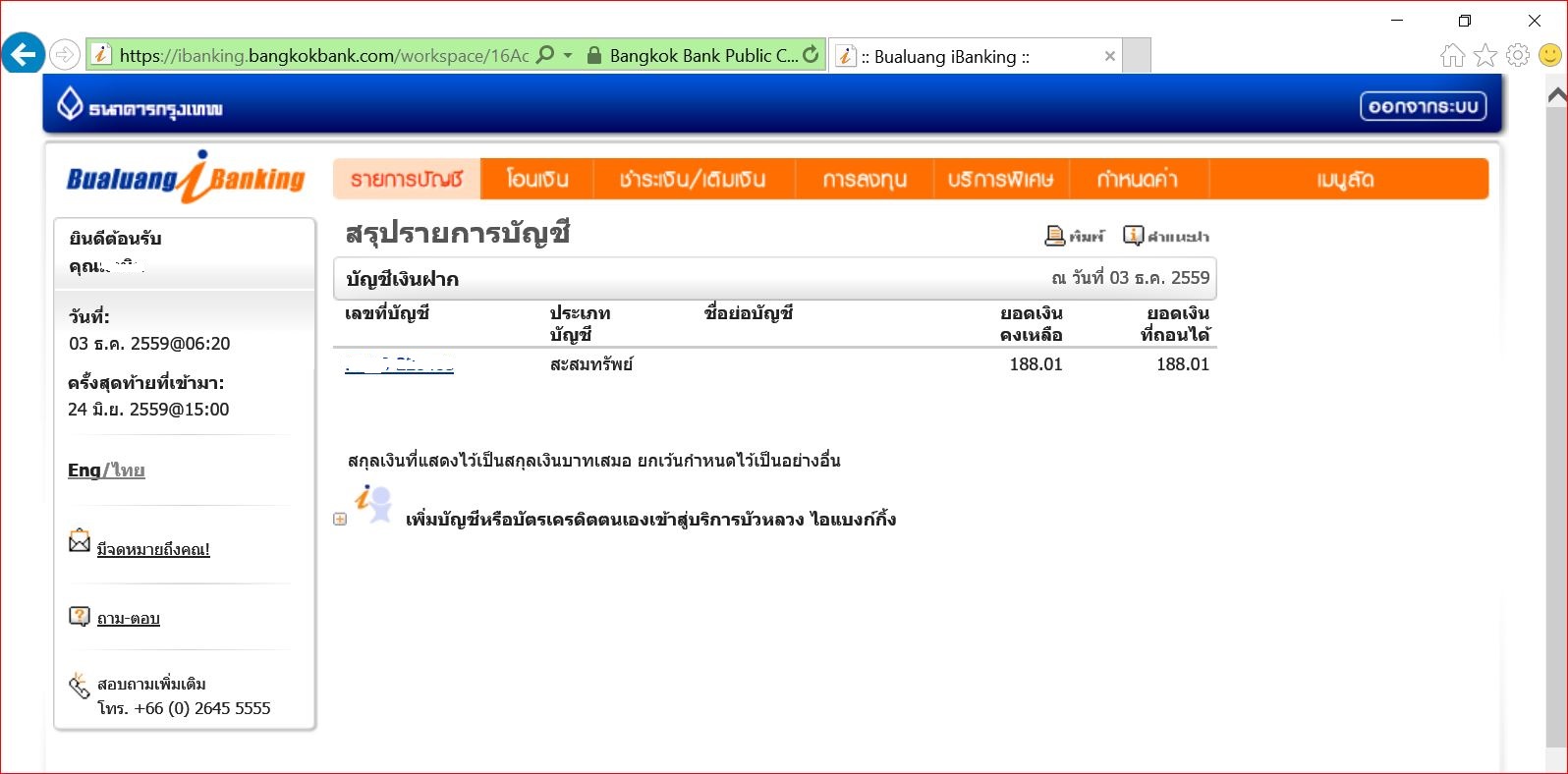The image size is (1568, 774).
Task: Select the รายการบัญชี menu tab
Action: tap(407, 179)
